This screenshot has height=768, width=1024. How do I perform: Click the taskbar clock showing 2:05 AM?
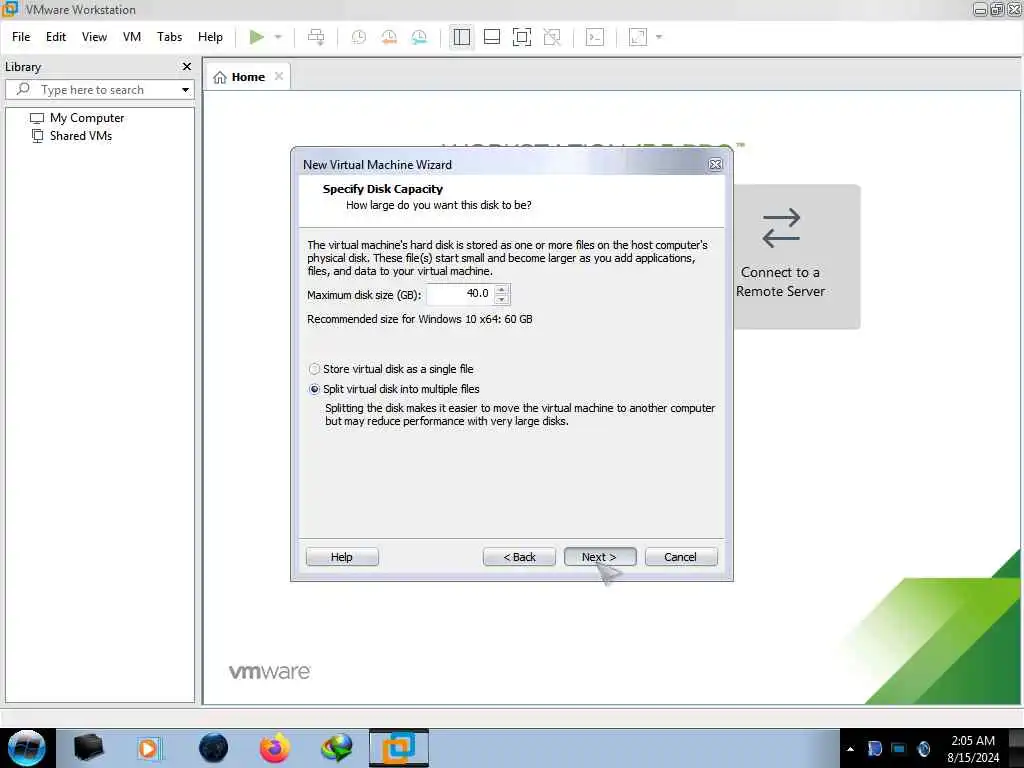(x=973, y=749)
